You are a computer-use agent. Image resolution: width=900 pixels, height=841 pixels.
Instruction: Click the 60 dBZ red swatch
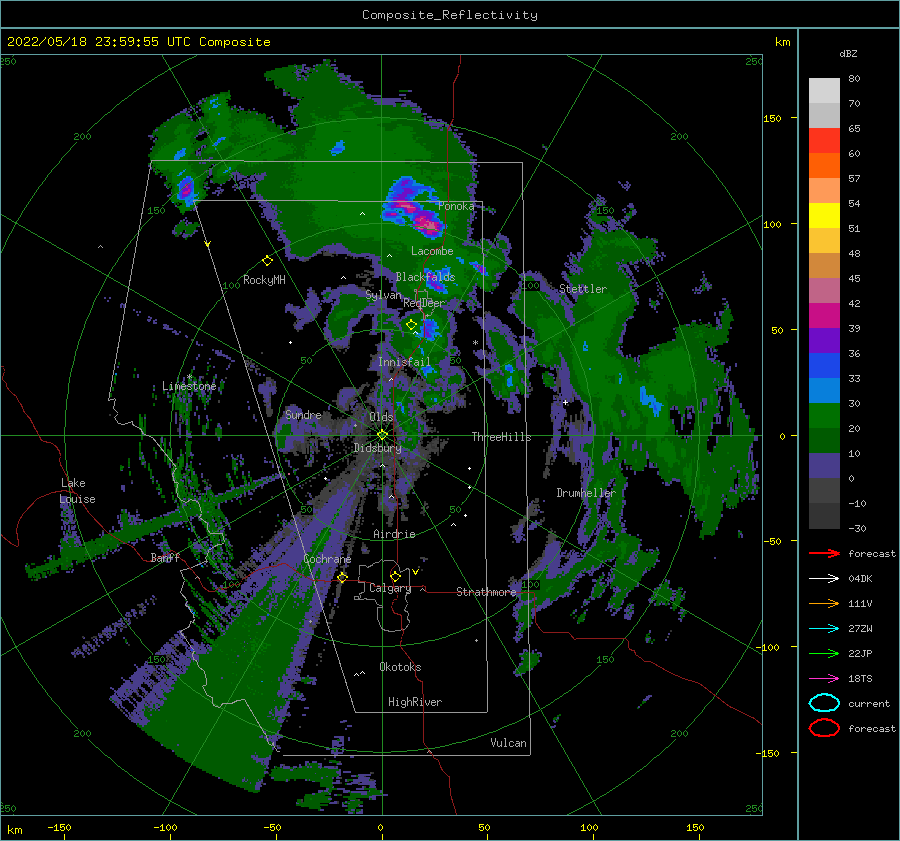(824, 141)
